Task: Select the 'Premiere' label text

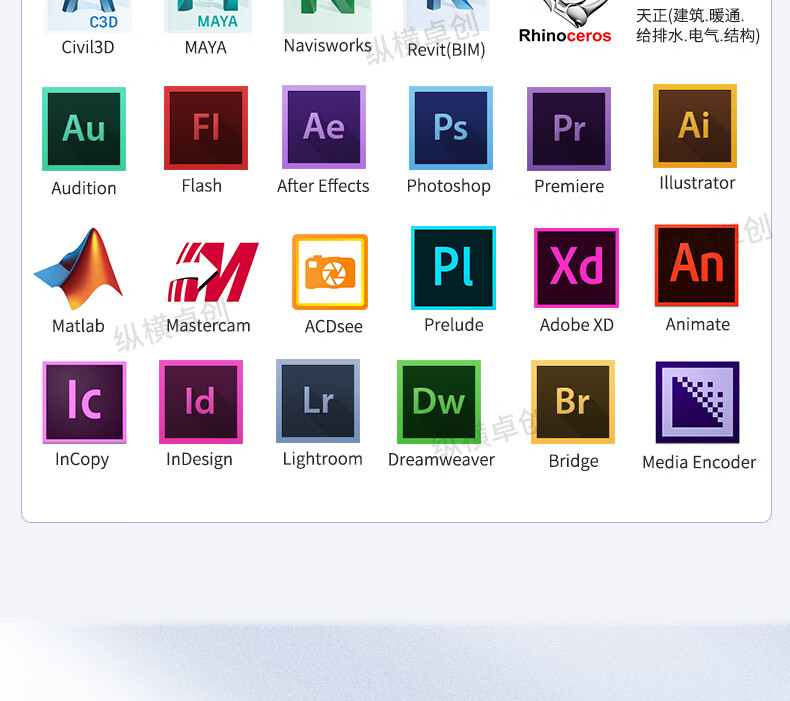Action: pos(569,186)
